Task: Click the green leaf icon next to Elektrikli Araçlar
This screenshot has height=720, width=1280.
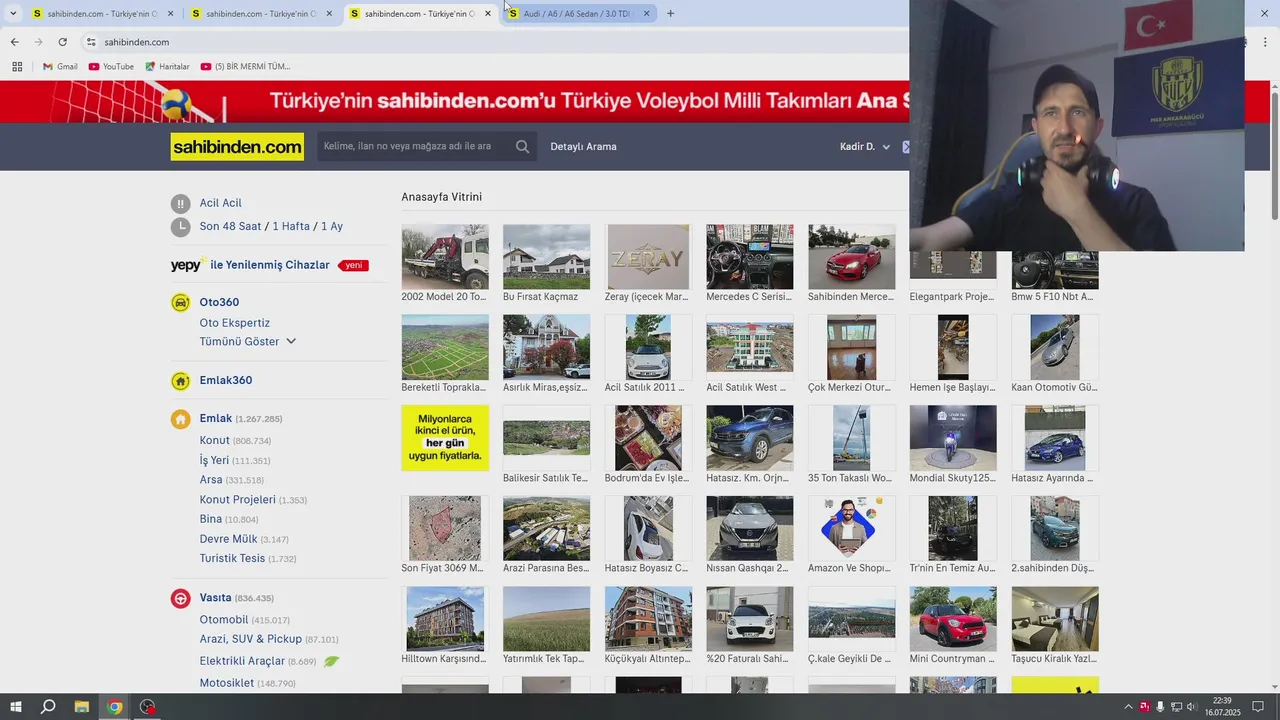Action: [331, 662]
